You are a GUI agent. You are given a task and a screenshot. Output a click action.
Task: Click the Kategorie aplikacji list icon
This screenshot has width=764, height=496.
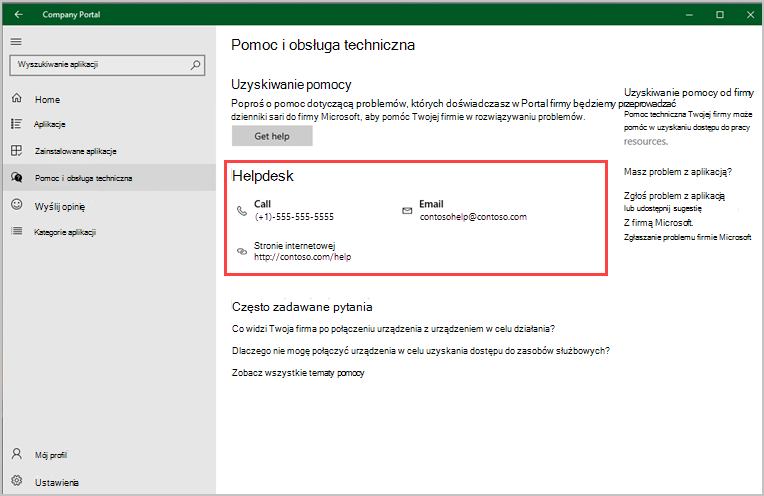pos(17,231)
